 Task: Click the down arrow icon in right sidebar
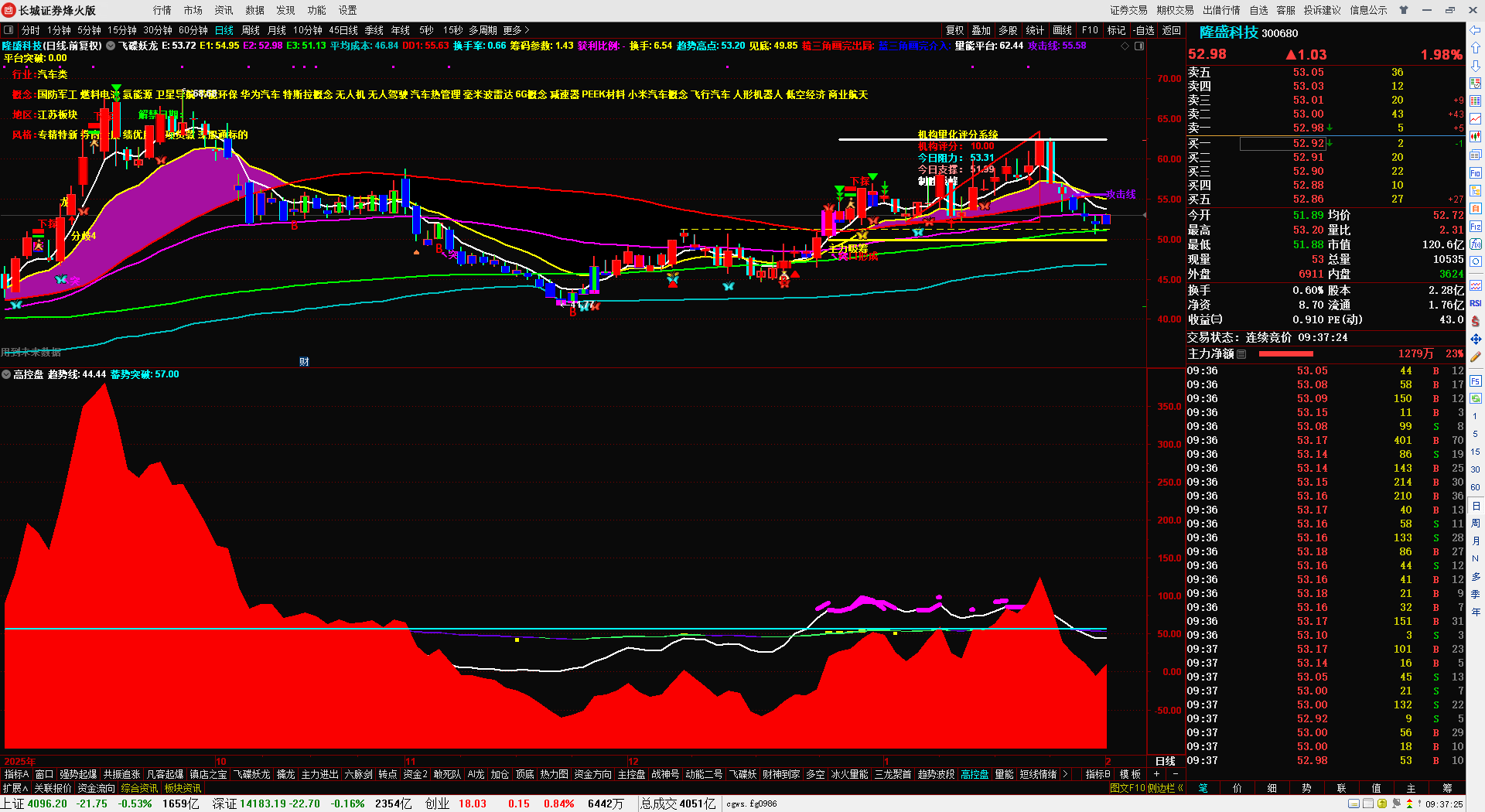coord(1476,66)
